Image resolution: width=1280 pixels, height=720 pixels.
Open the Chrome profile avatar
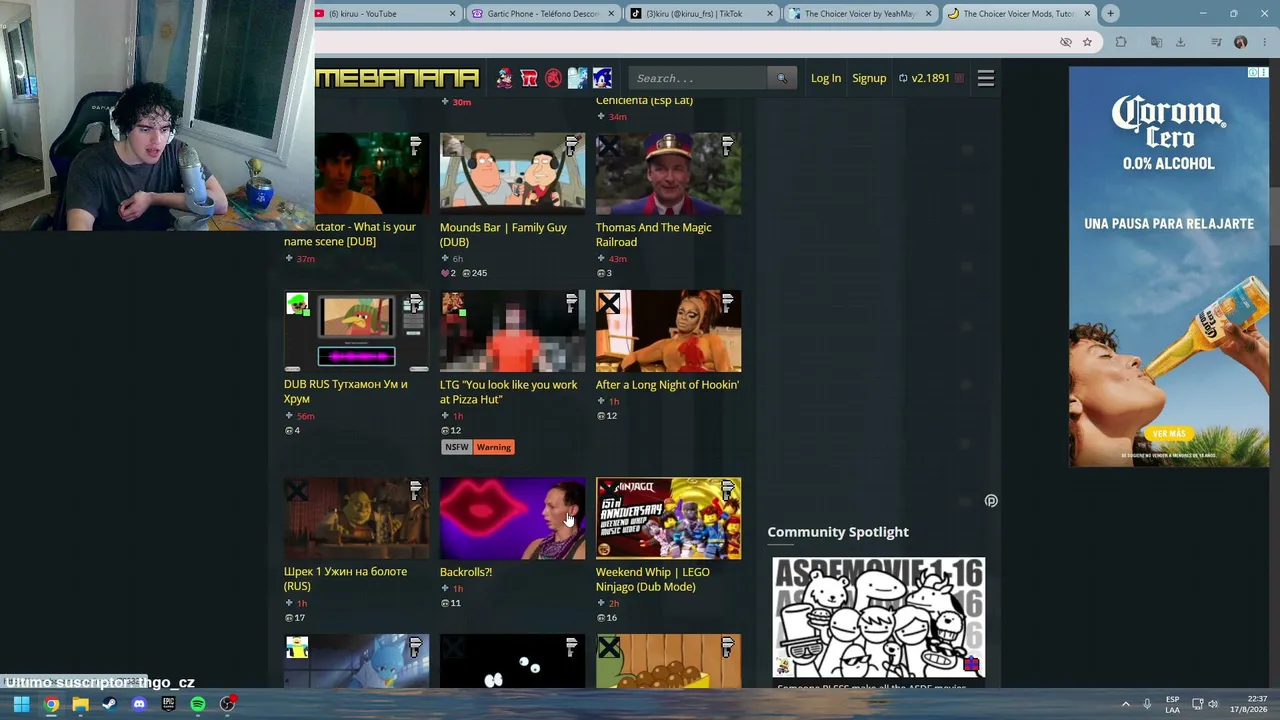click(1241, 42)
